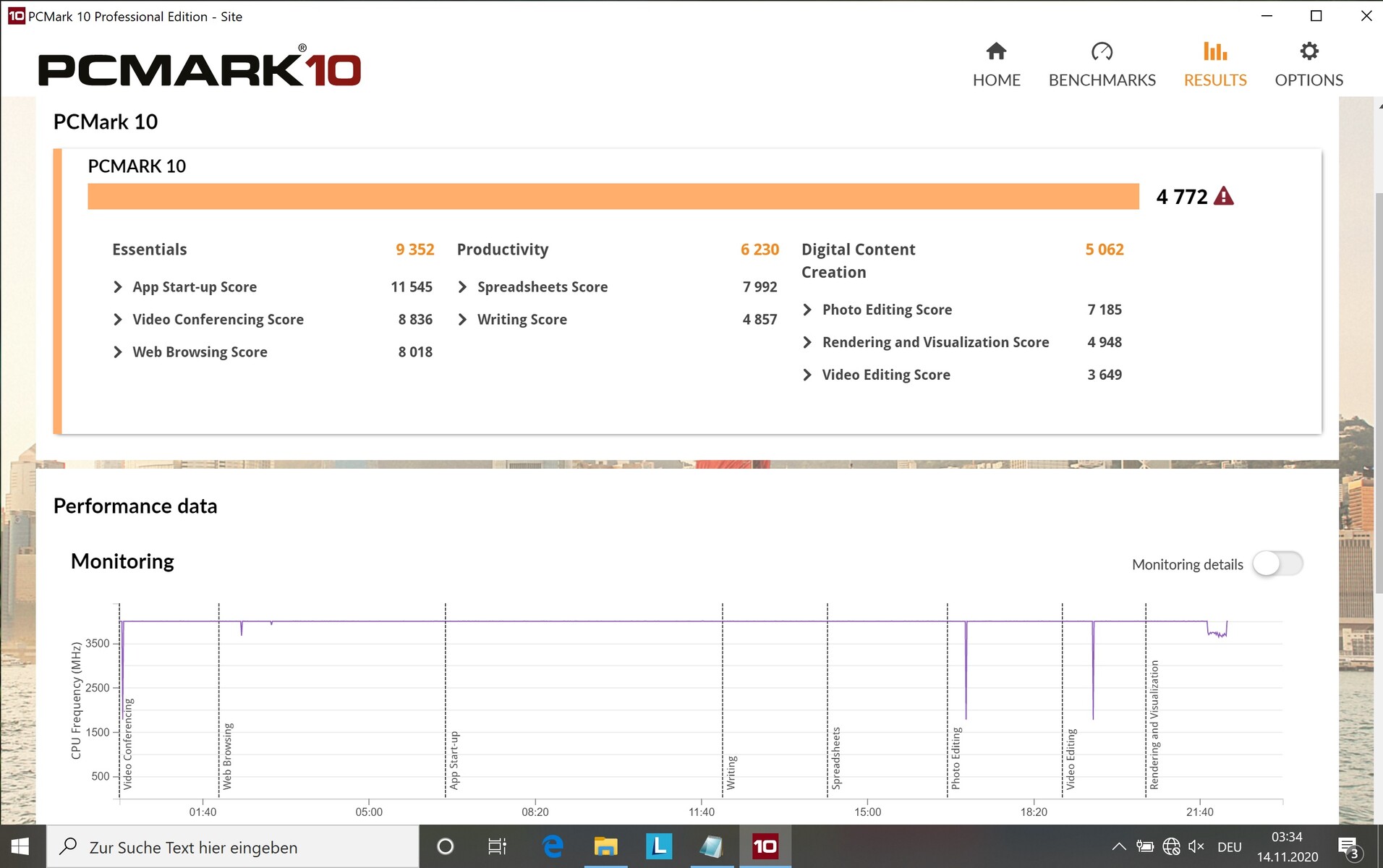The height and width of the screenshot is (868, 1383).
Task: Open File Explorer from the taskbar
Action: coord(605,846)
